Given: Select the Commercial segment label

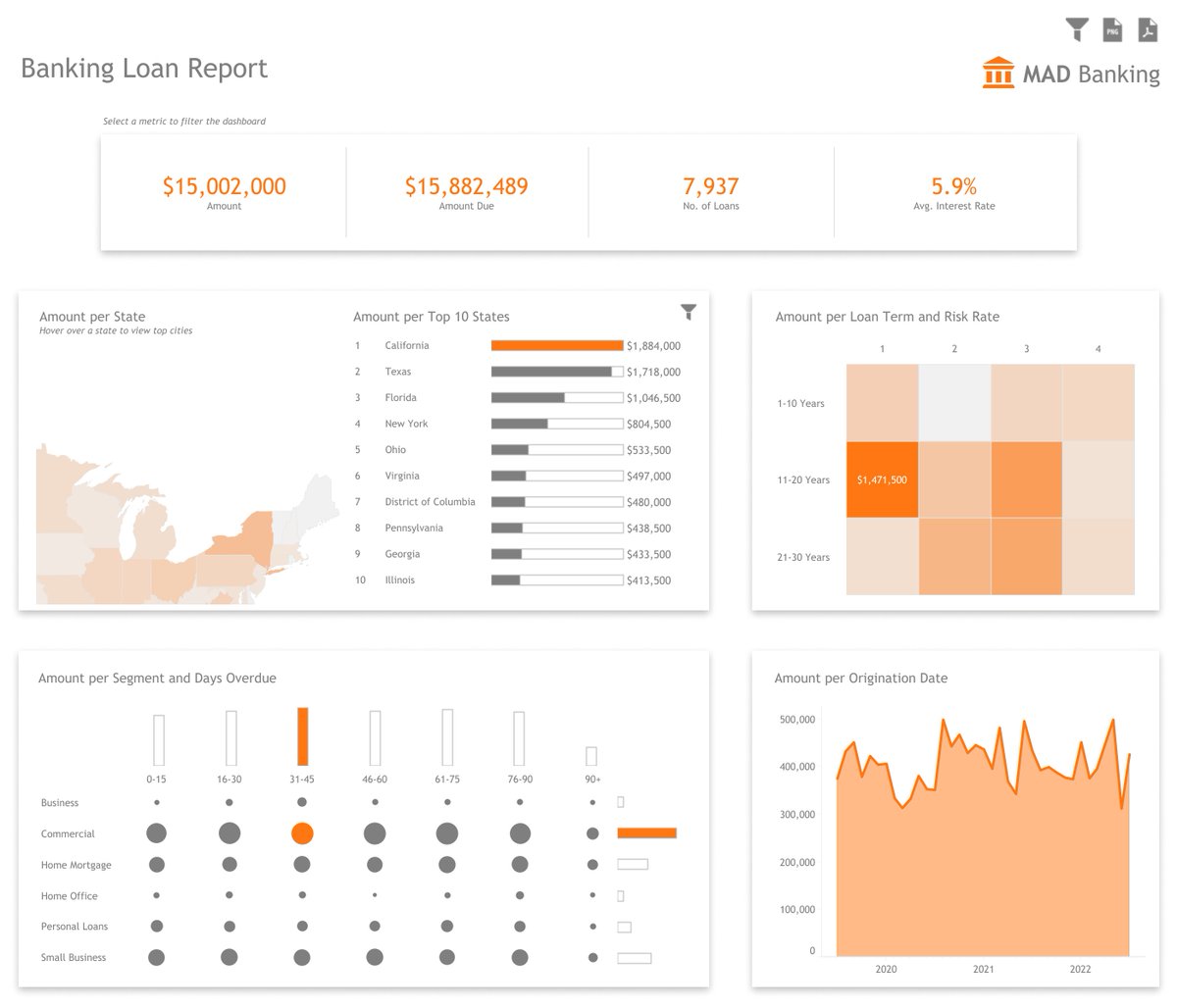Looking at the screenshot, I should (x=68, y=833).
